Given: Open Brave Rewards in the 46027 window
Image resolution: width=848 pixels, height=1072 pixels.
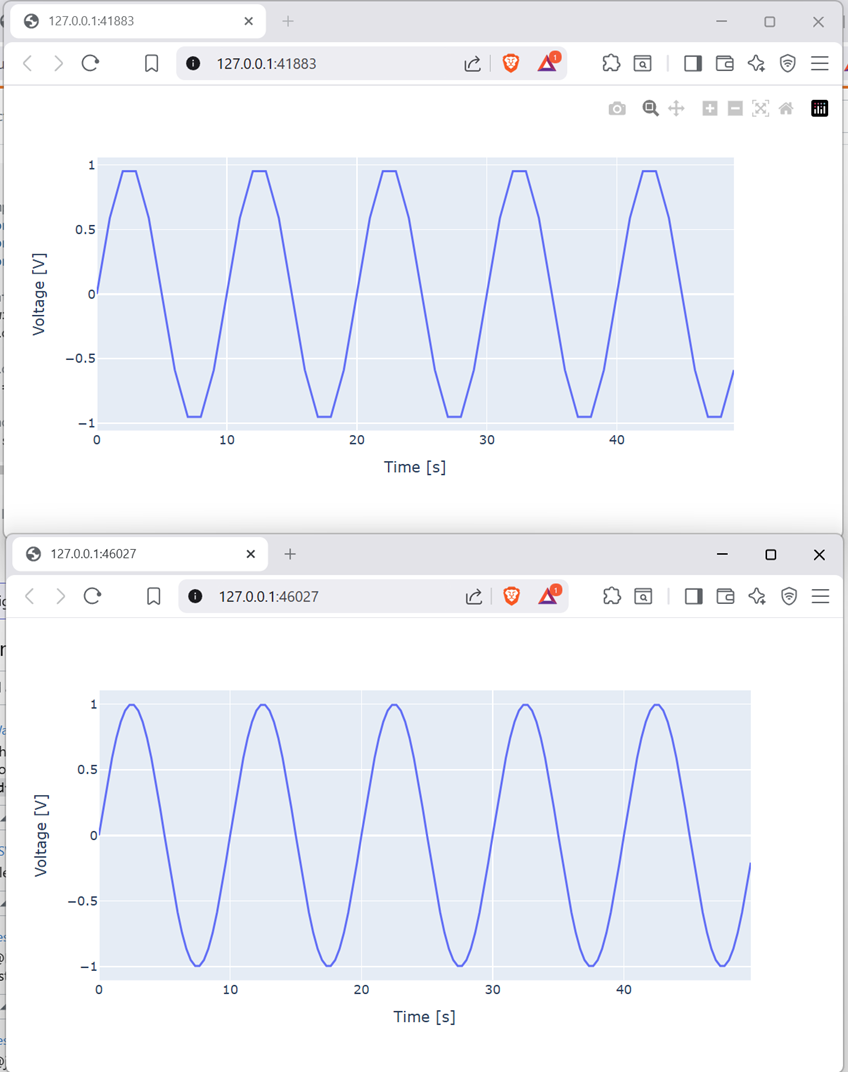Looking at the screenshot, I should pyautogui.click(x=549, y=596).
